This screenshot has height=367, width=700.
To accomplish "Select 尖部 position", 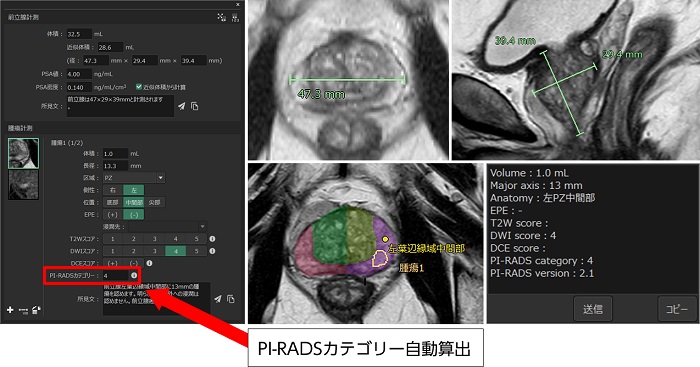I will (154, 202).
